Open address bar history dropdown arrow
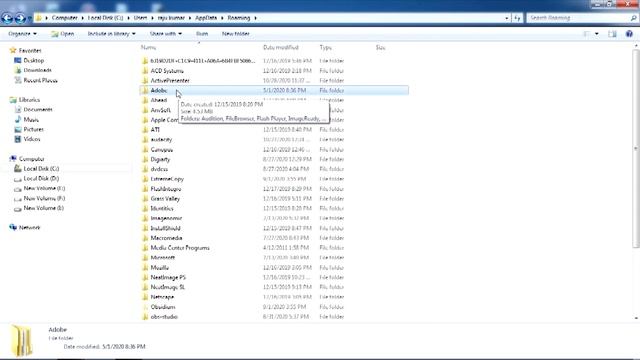The image size is (640, 360). [x=507, y=18]
